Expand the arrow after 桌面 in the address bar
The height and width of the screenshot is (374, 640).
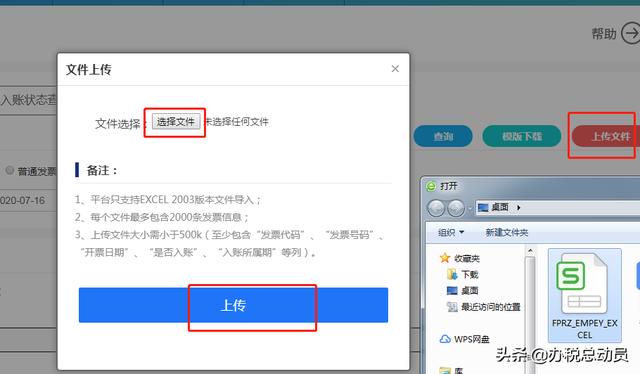tap(518, 207)
